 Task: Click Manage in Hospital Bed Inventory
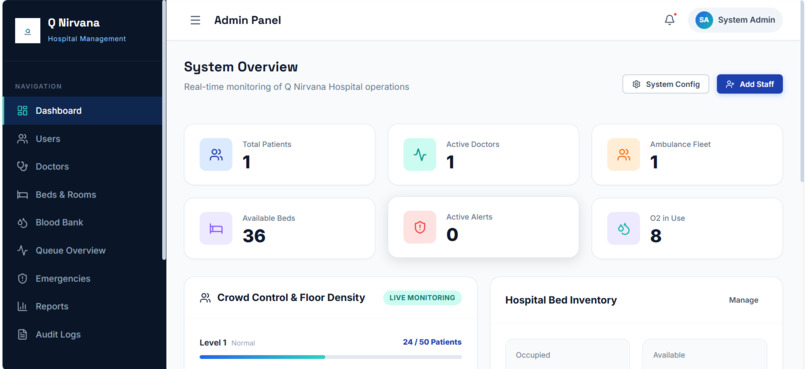(x=743, y=300)
